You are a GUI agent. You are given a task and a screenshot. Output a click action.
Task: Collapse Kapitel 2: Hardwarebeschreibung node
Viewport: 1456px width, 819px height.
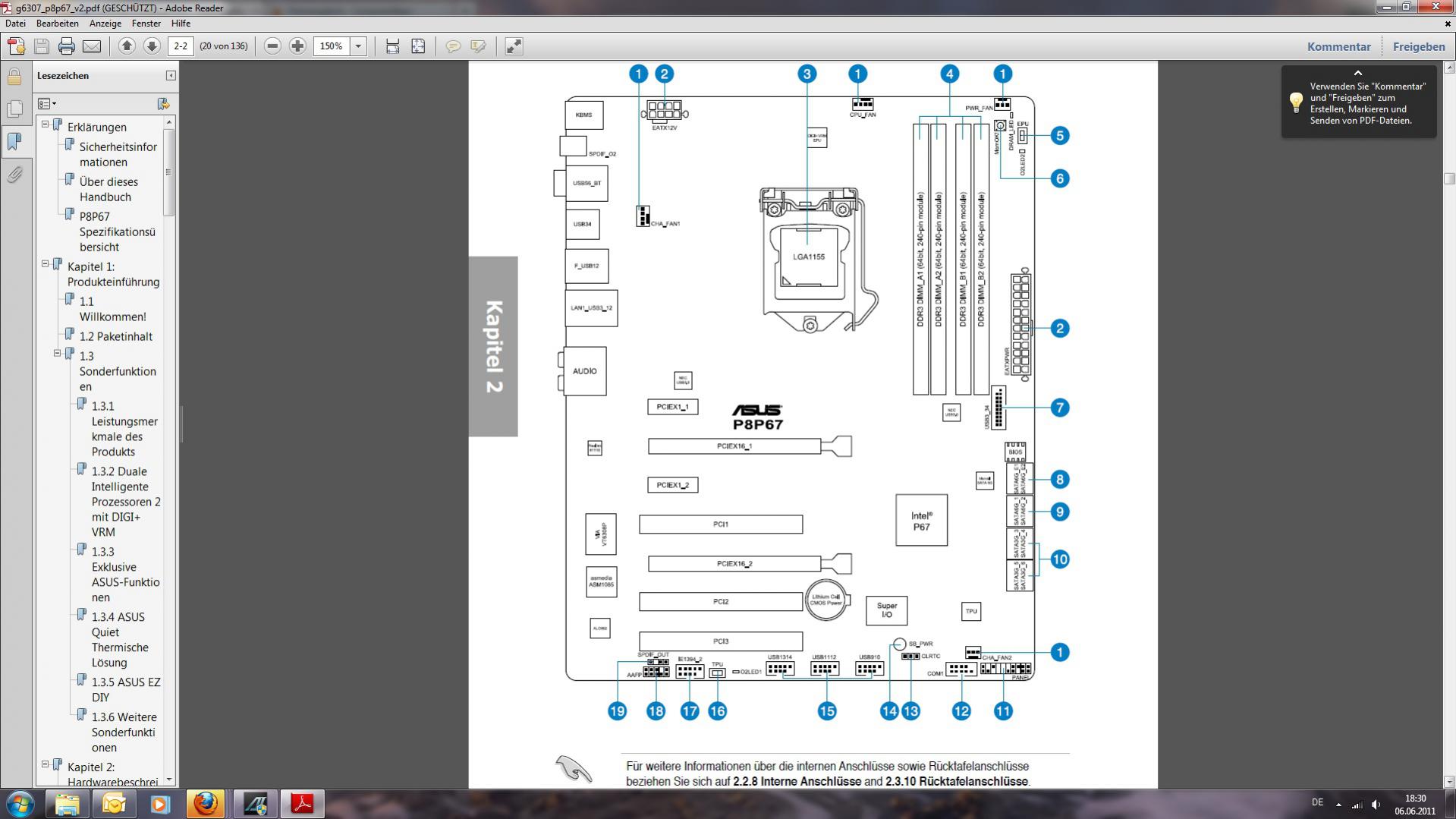(45, 764)
